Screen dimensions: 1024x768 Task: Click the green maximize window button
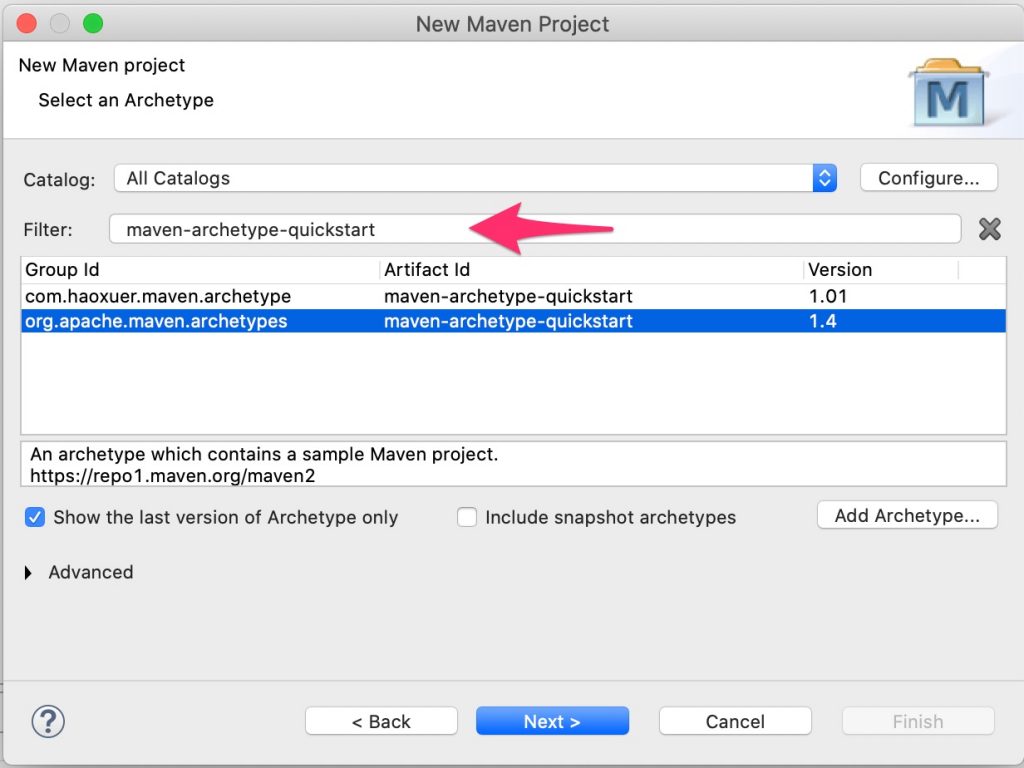(x=93, y=23)
